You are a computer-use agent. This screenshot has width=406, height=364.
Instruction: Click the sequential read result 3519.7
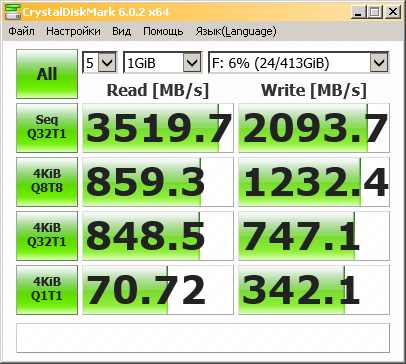[x=158, y=128]
